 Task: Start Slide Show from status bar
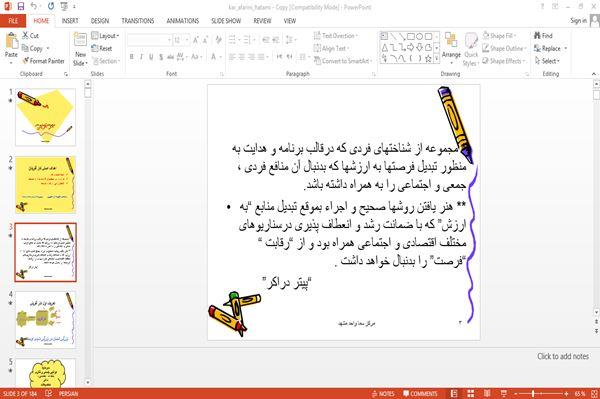(x=504, y=393)
